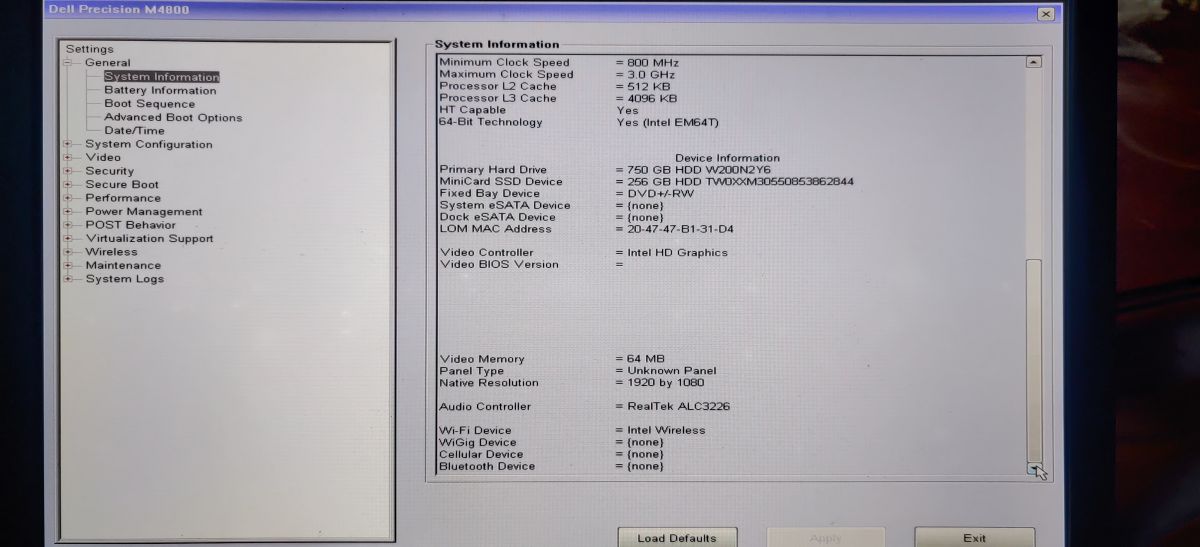The width and height of the screenshot is (1200, 547).
Task: Expand the Security settings node
Action: tap(68, 171)
